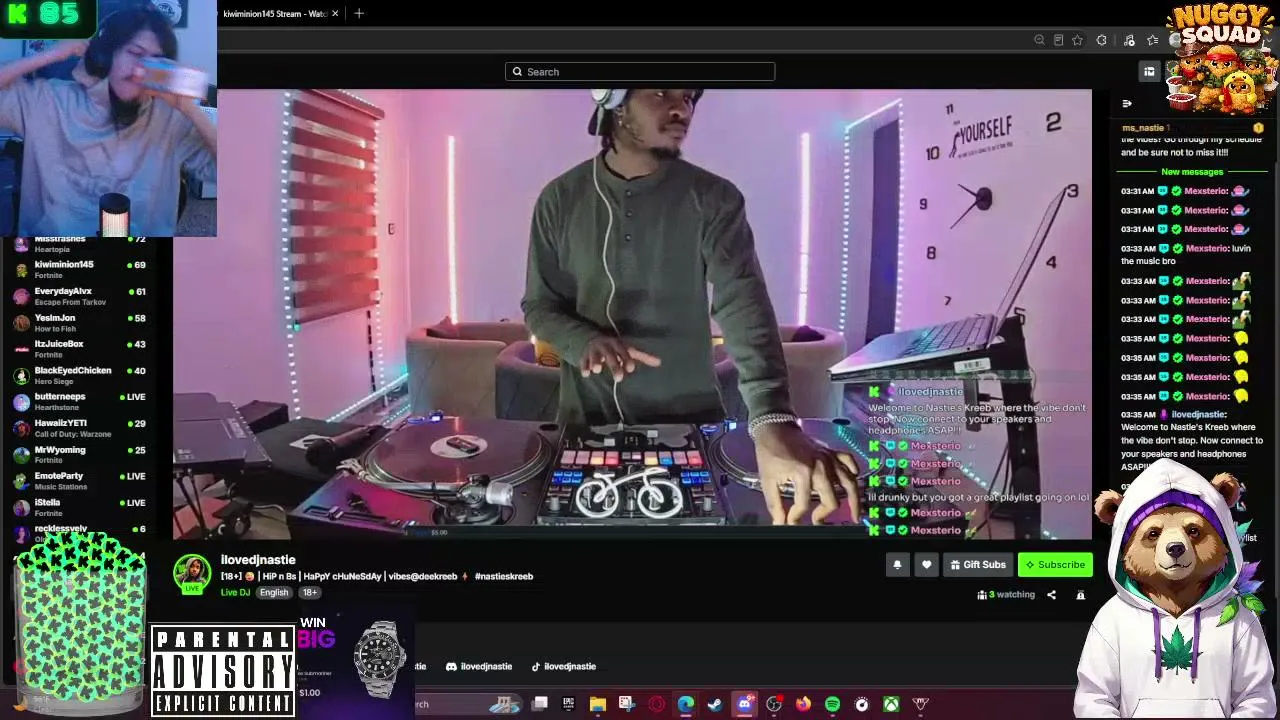The image size is (1280, 720).
Task: Click the red circle app icon on taskbar
Action: coord(657,705)
